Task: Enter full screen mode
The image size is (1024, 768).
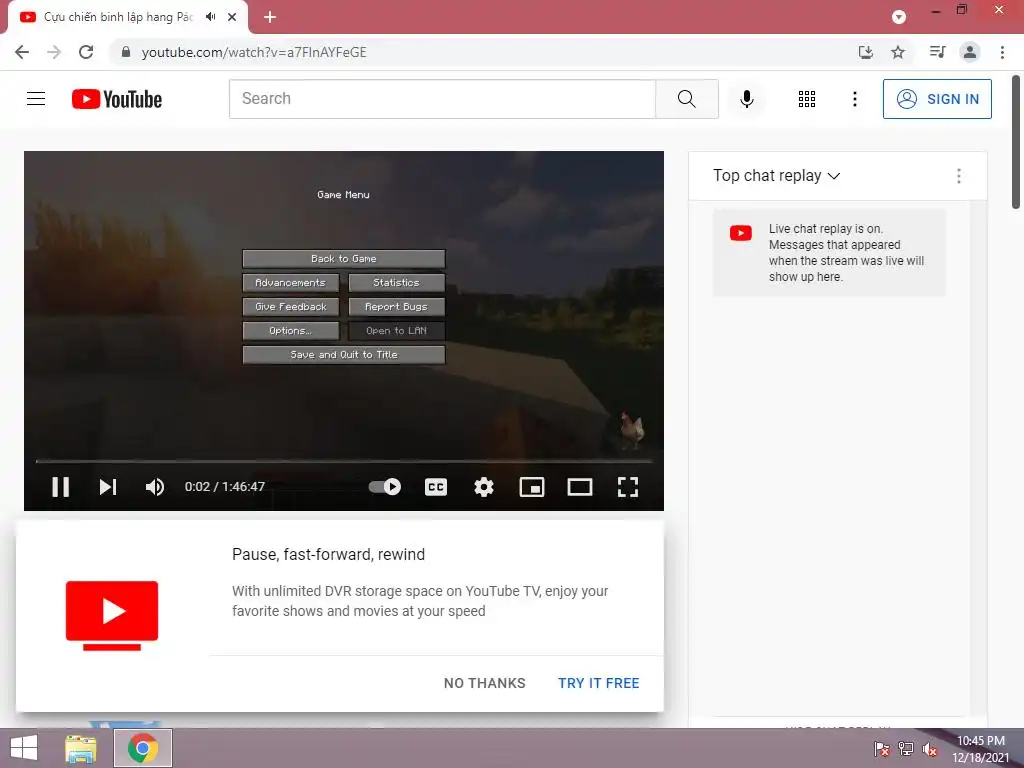Action: coord(628,487)
